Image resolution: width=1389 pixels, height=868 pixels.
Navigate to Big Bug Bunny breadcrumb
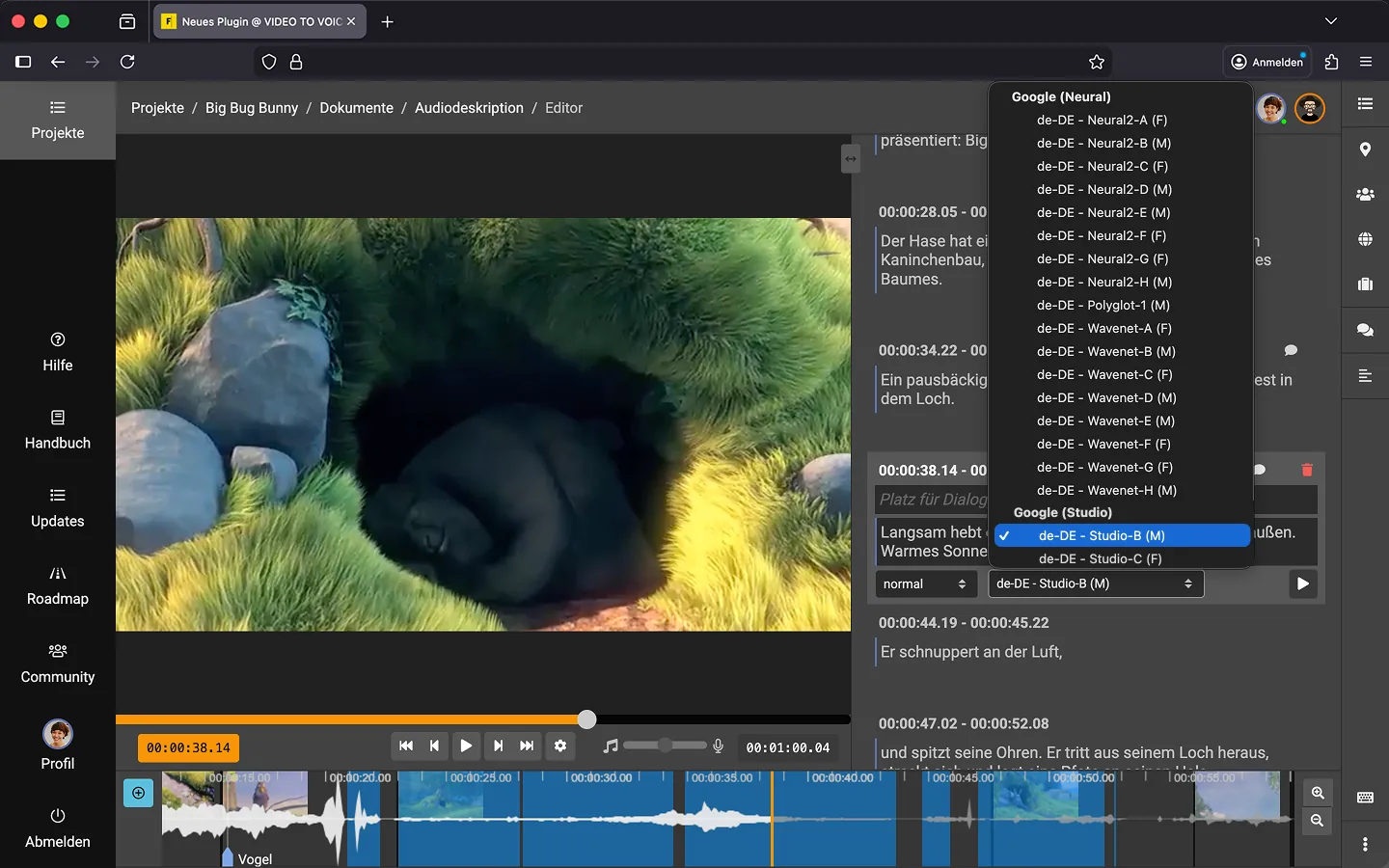(x=252, y=108)
